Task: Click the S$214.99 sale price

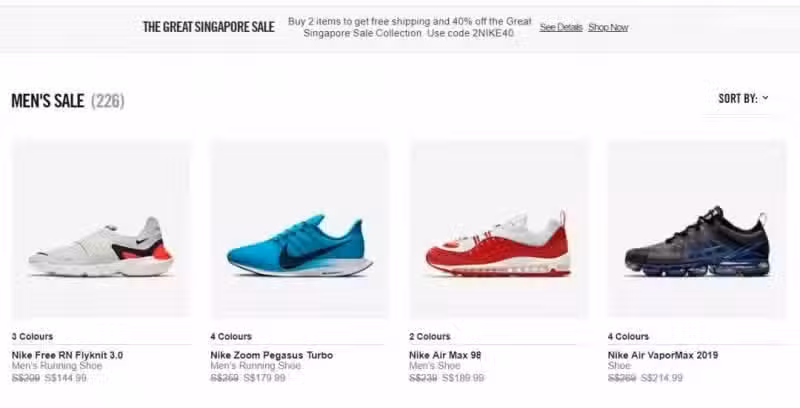Action: pyautogui.click(x=661, y=378)
